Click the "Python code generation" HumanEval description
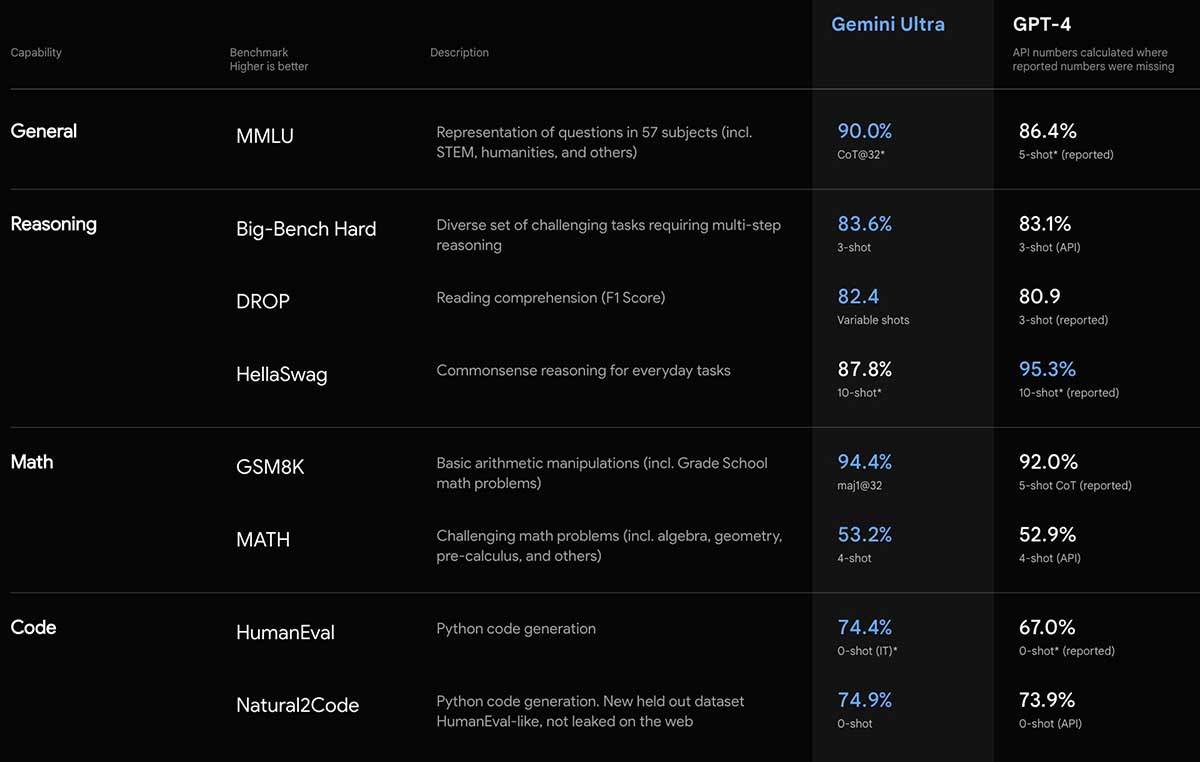 pyautogui.click(x=516, y=629)
